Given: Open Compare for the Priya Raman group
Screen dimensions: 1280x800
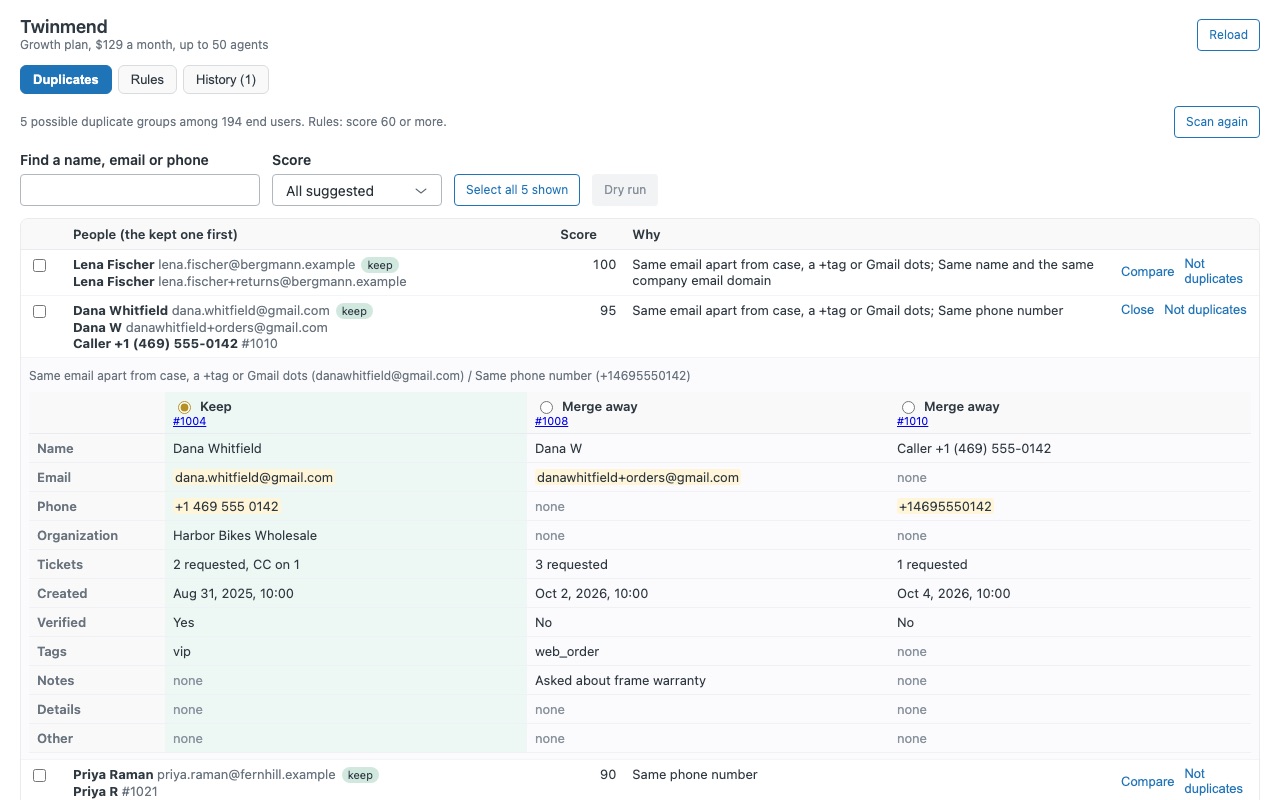Looking at the screenshot, I should point(1147,782).
